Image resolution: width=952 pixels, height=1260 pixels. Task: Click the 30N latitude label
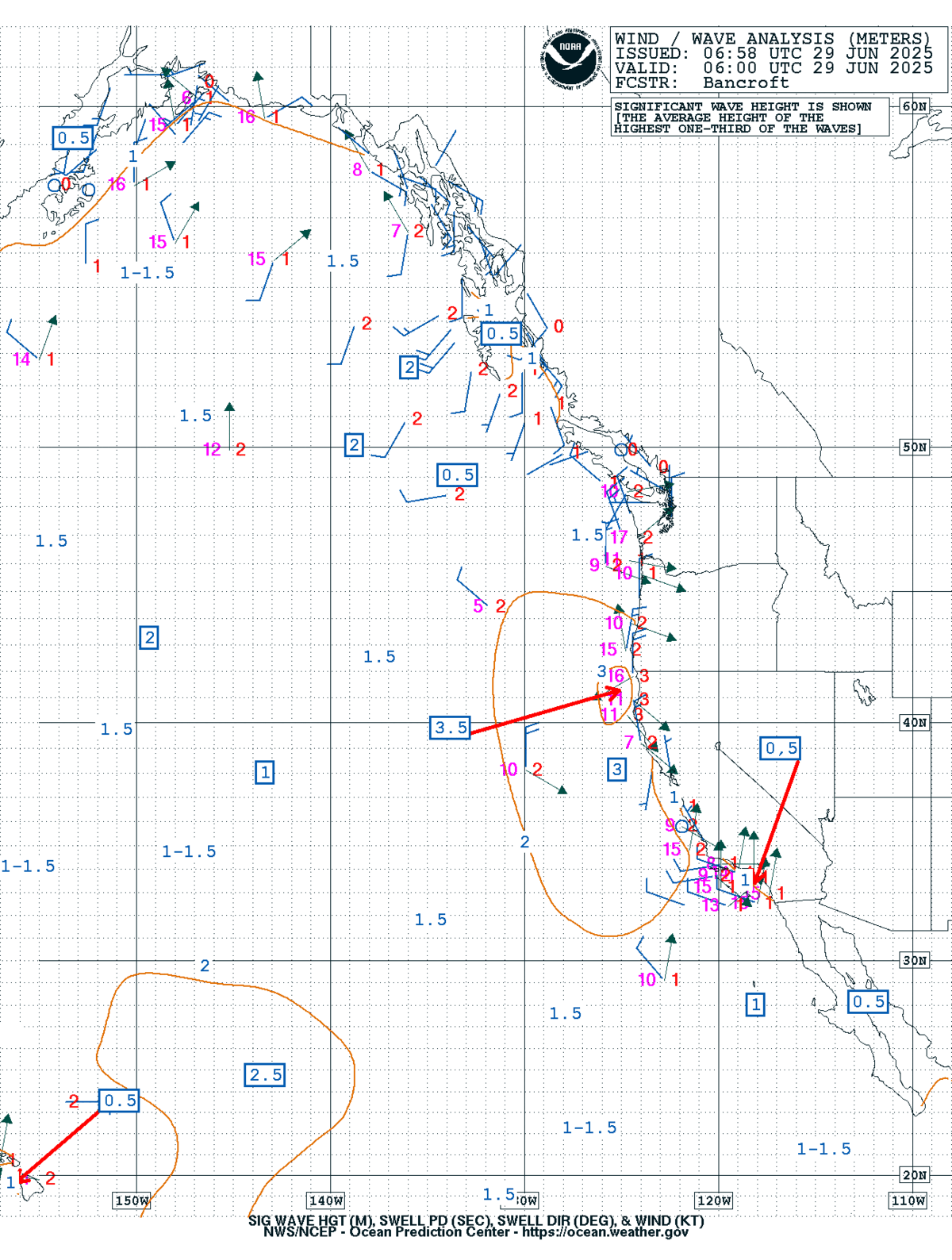tap(914, 960)
